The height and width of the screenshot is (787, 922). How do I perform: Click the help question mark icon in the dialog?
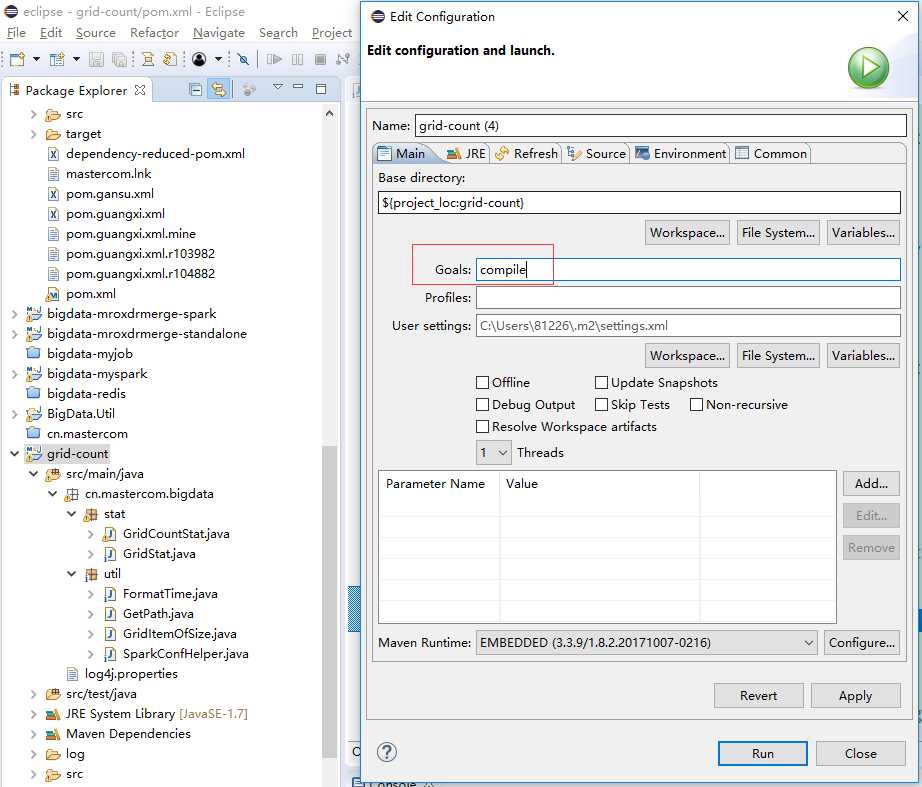click(x=387, y=751)
